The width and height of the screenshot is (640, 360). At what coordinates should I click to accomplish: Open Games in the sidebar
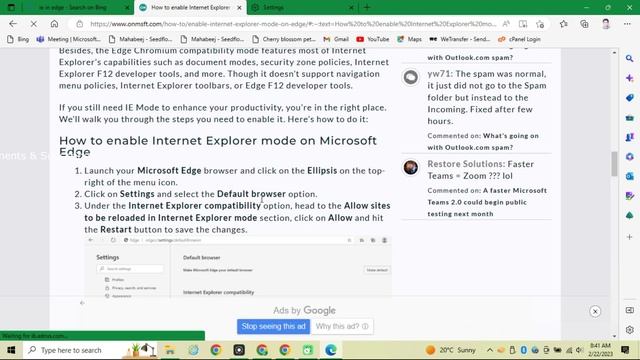click(629, 137)
